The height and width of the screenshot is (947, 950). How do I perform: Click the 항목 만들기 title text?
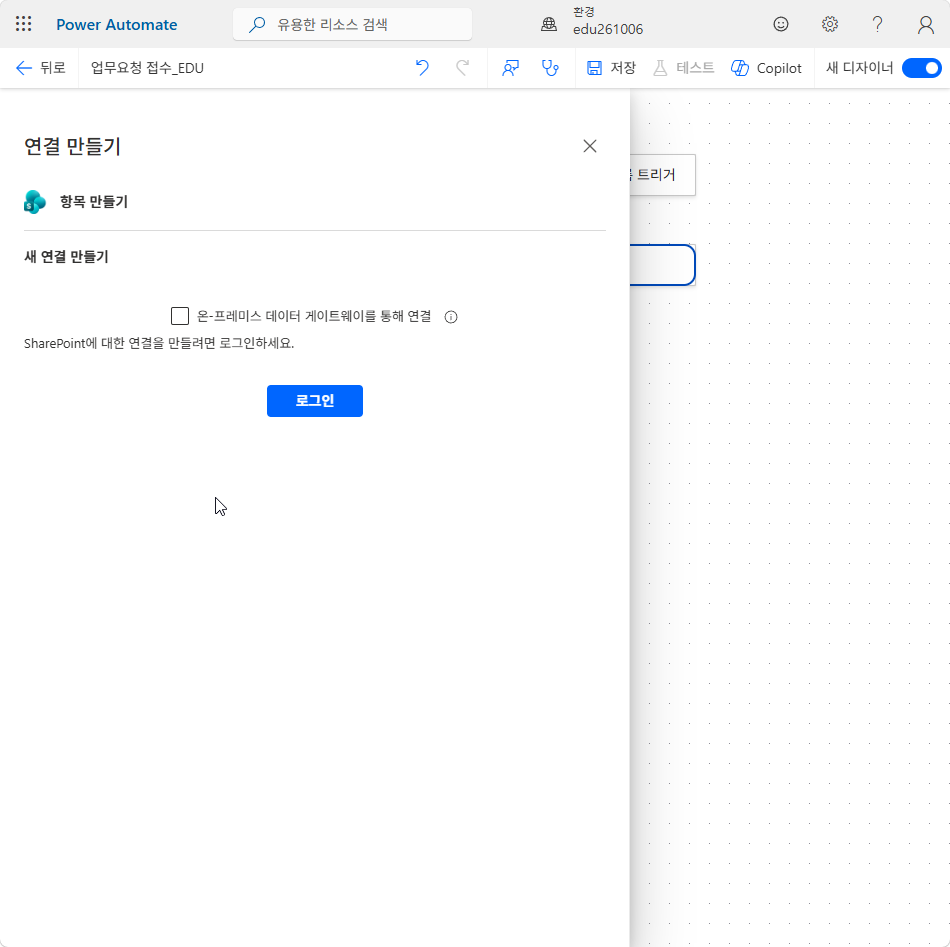click(94, 202)
